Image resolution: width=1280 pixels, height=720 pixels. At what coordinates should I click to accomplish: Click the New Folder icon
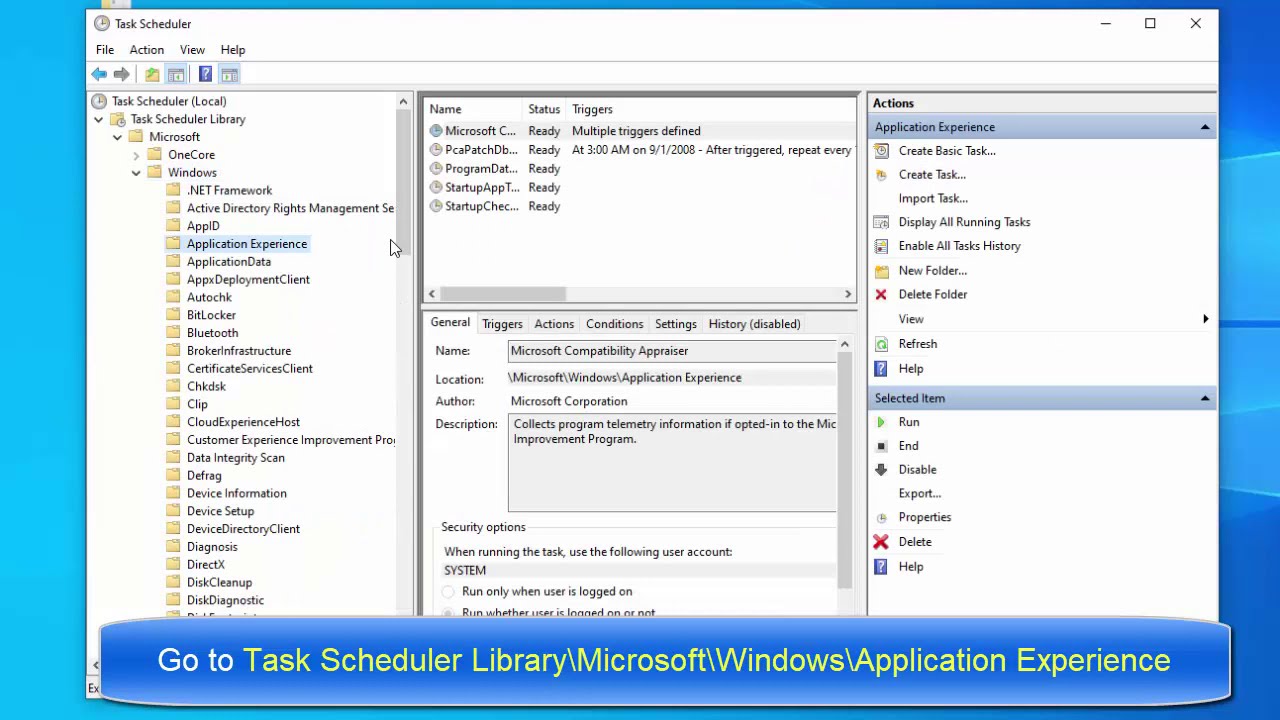[881, 271]
